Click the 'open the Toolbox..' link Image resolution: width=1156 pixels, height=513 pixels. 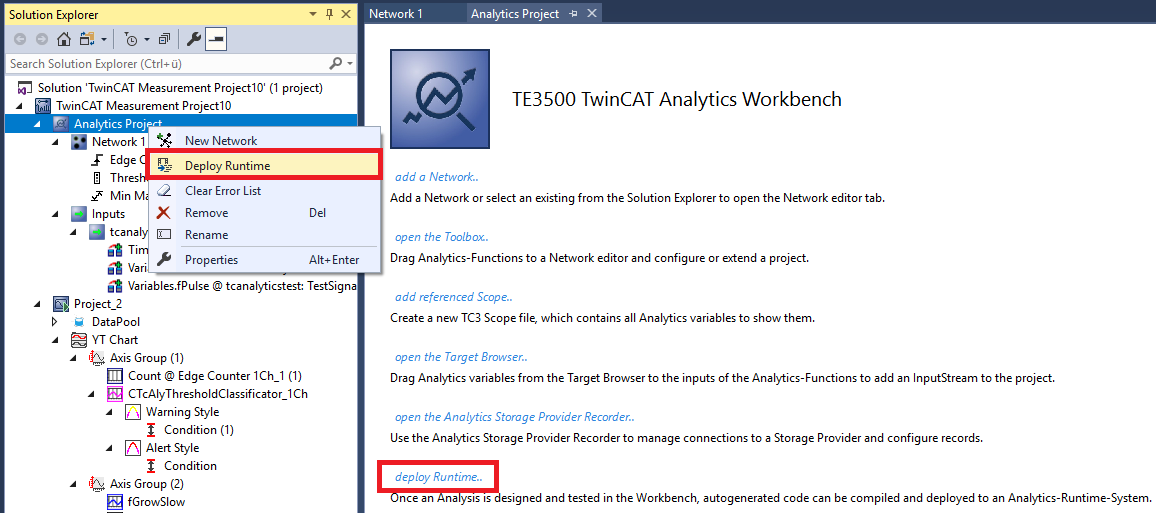(x=442, y=237)
